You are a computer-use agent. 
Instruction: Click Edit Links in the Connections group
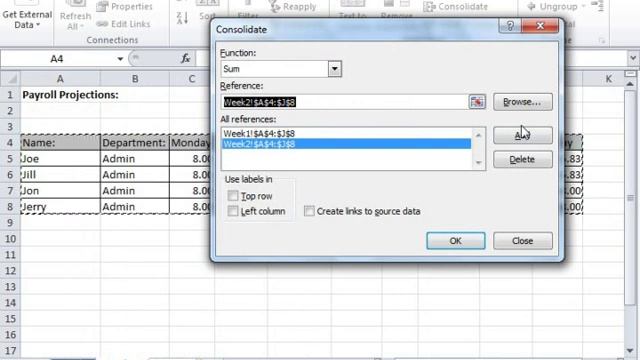pos(124,24)
